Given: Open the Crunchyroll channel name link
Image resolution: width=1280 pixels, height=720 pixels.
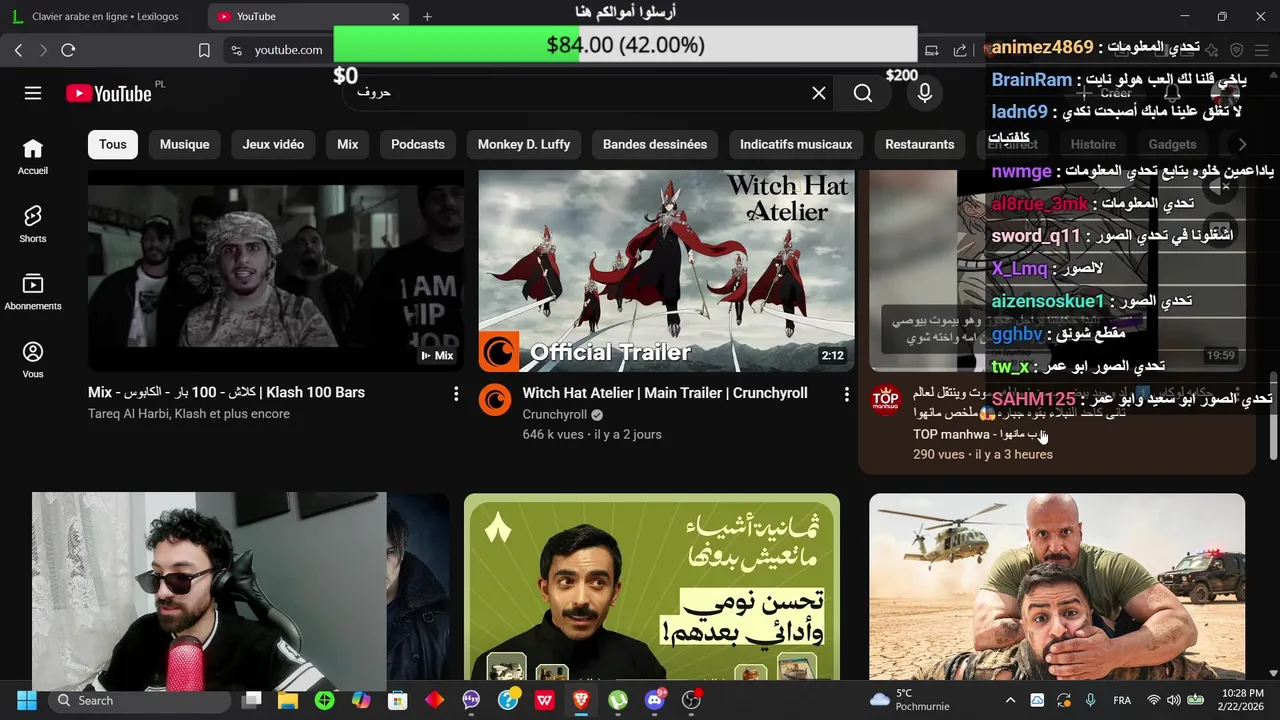Looking at the screenshot, I should click(554, 414).
